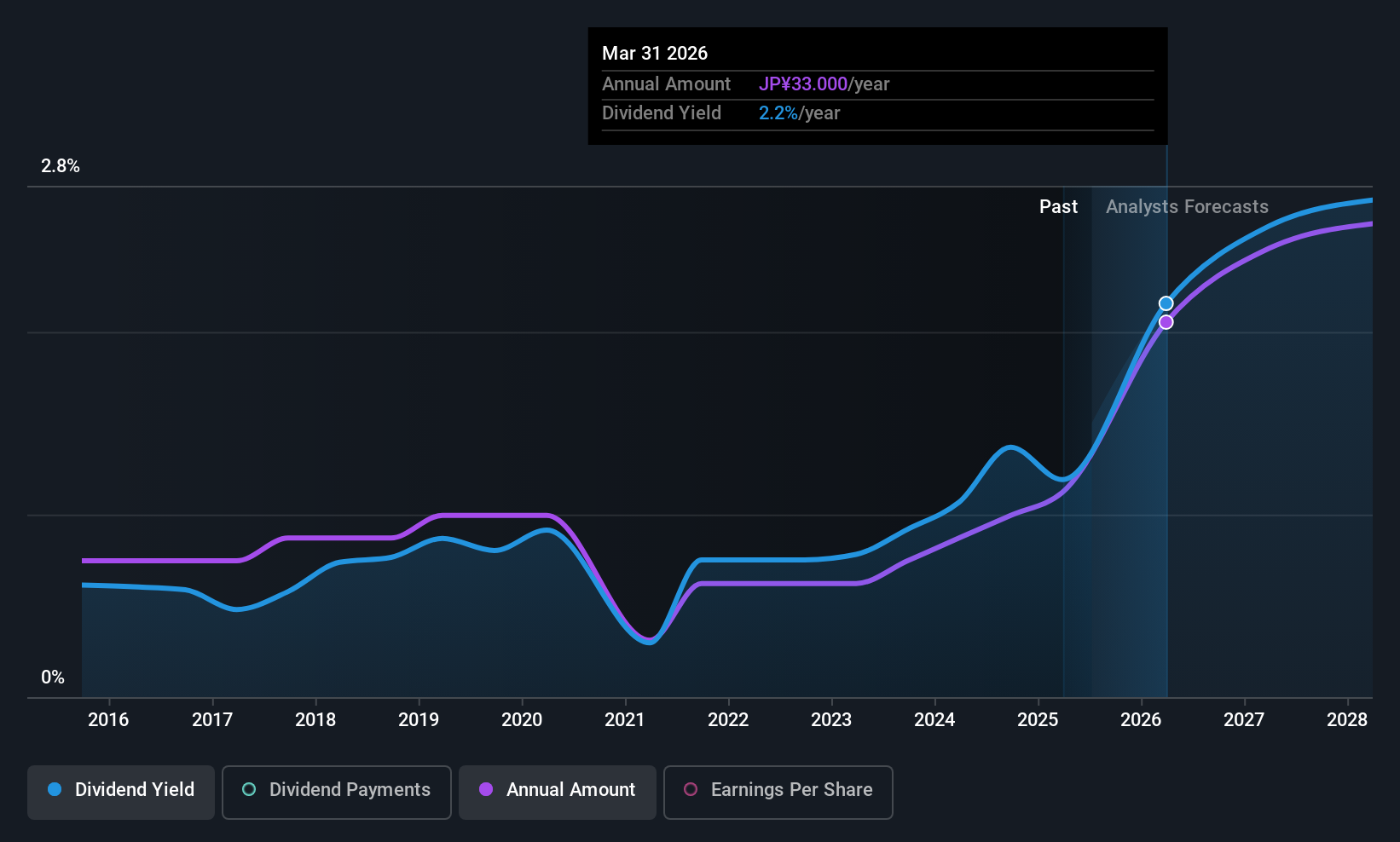Click the 2019 x-axis label
This screenshot has height=842, width=1400.
click(x=419, y=719)
